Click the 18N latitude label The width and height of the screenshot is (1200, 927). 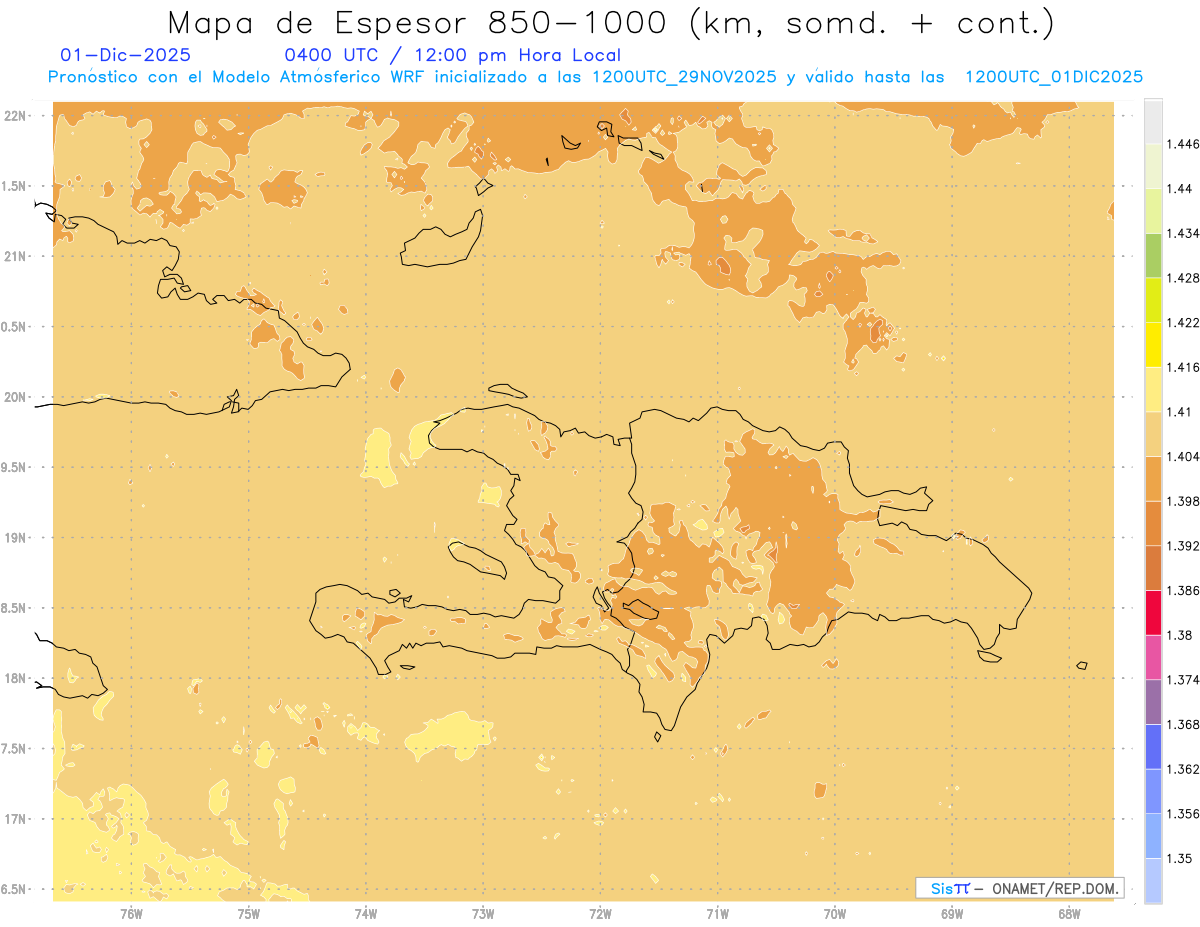click(15, 678)
